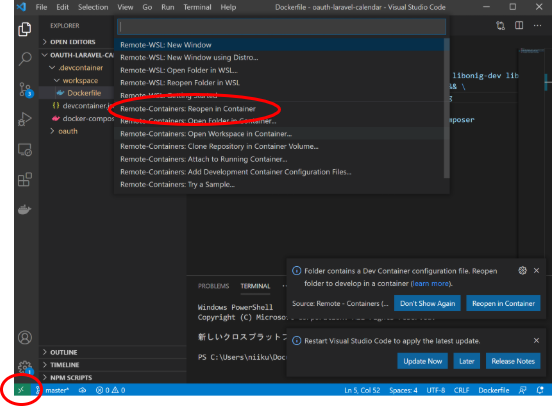Open the Extensions view
The width and height of the screenshot is (554, 406).
[x=25, y=180]
